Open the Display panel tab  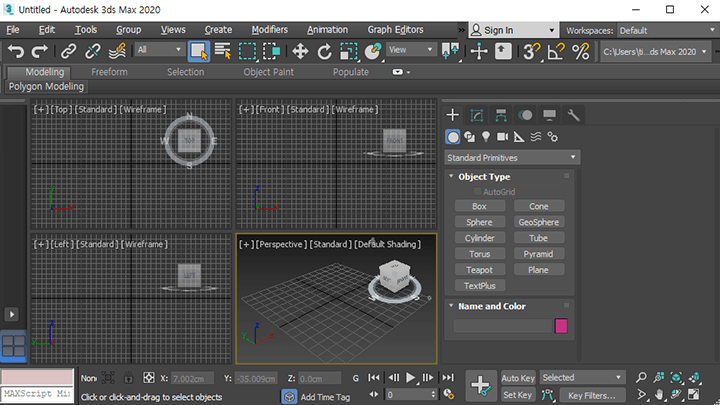click(x=549, y=115)
